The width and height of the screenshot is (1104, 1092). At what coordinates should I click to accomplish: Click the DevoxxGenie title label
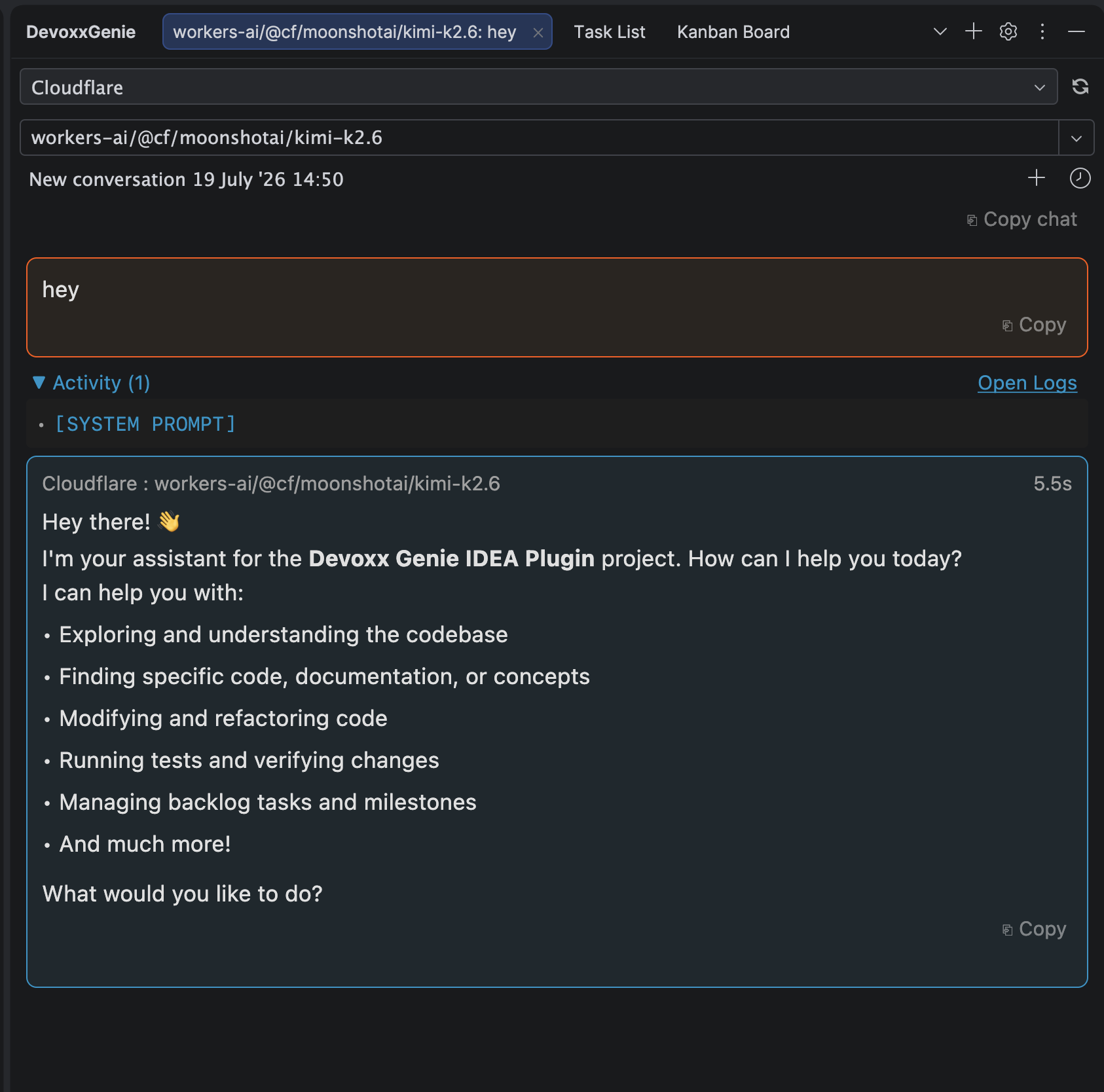coord(81,32)
